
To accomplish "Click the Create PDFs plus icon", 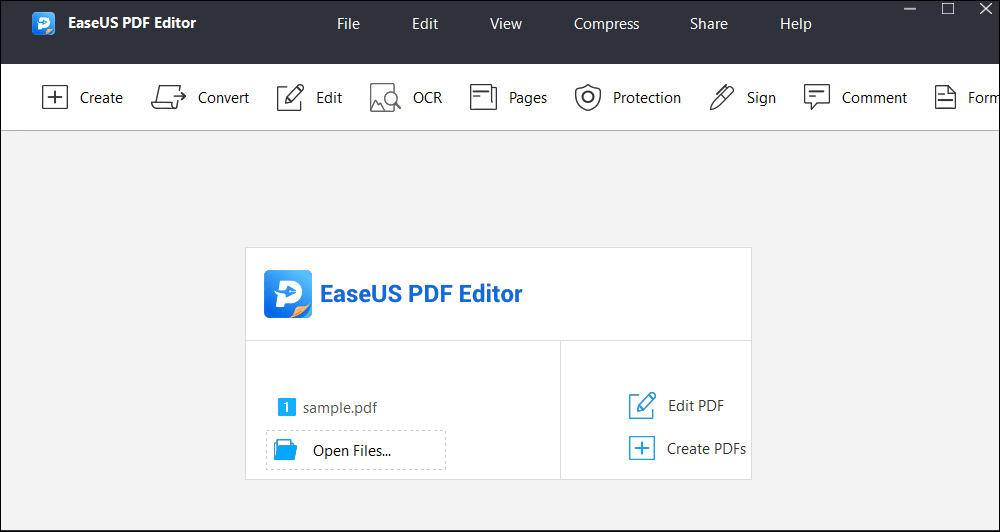I will click(x=642, y=448).
